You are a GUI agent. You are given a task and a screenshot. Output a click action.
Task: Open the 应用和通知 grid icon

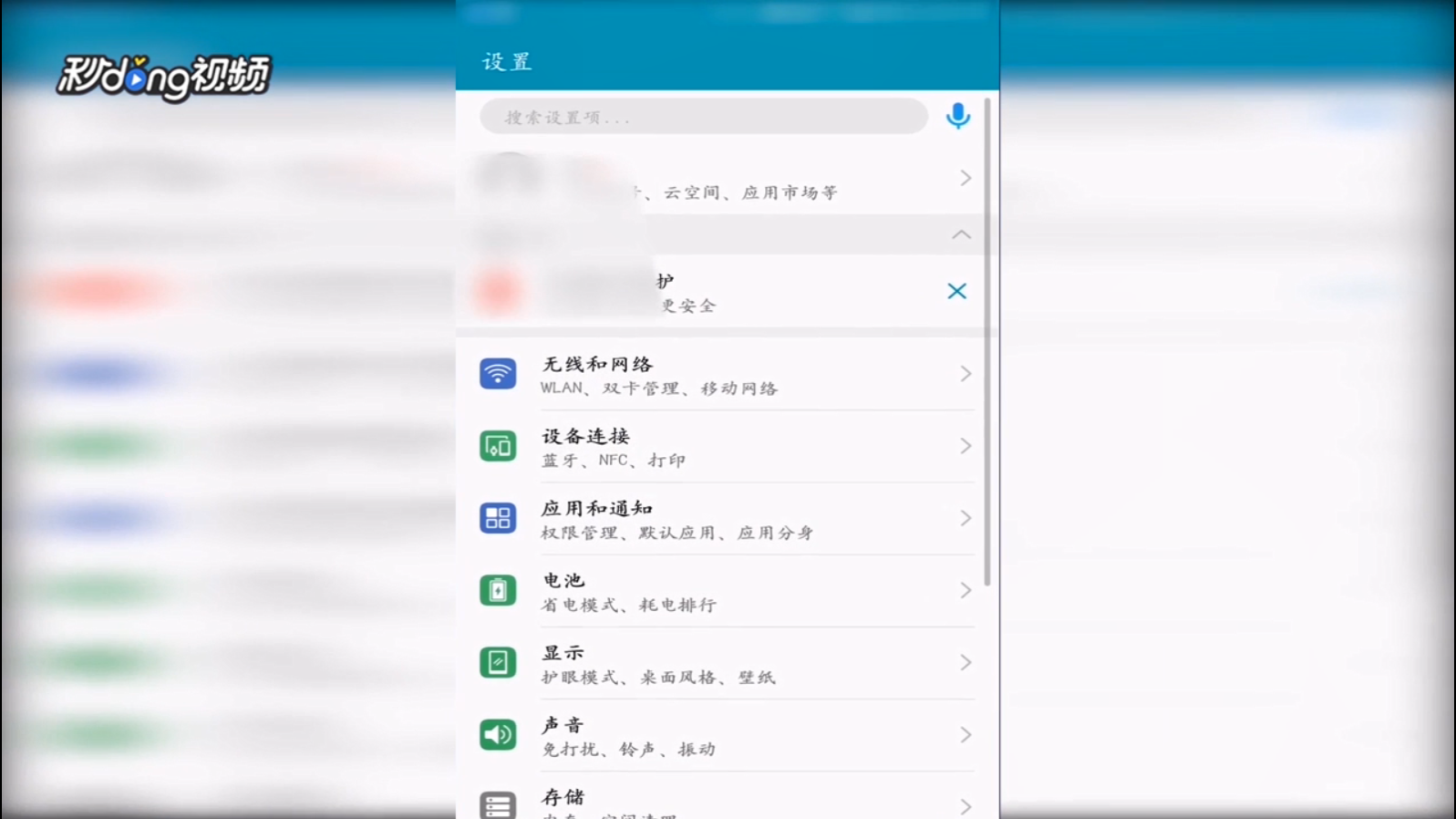click(x=498, y=518)
